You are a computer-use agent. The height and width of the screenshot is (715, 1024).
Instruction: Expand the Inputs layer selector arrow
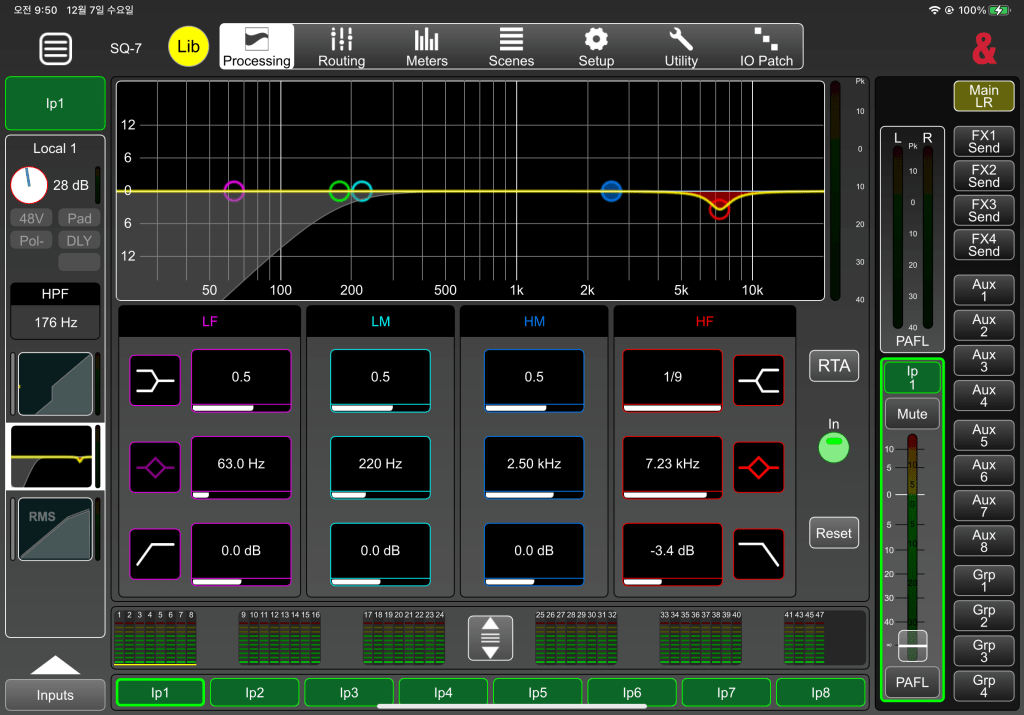coord(56,666)
